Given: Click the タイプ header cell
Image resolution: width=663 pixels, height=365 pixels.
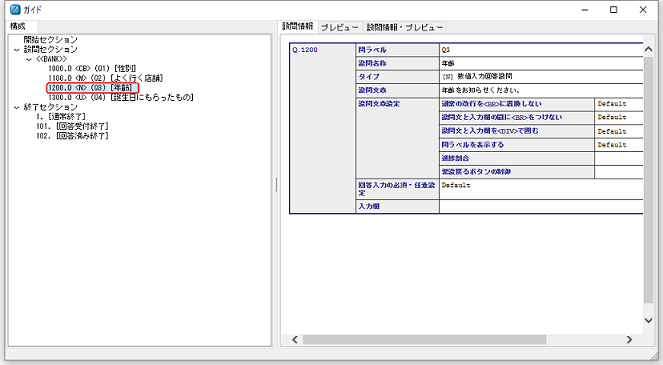Looking at the screenshot, I should 397,77.
